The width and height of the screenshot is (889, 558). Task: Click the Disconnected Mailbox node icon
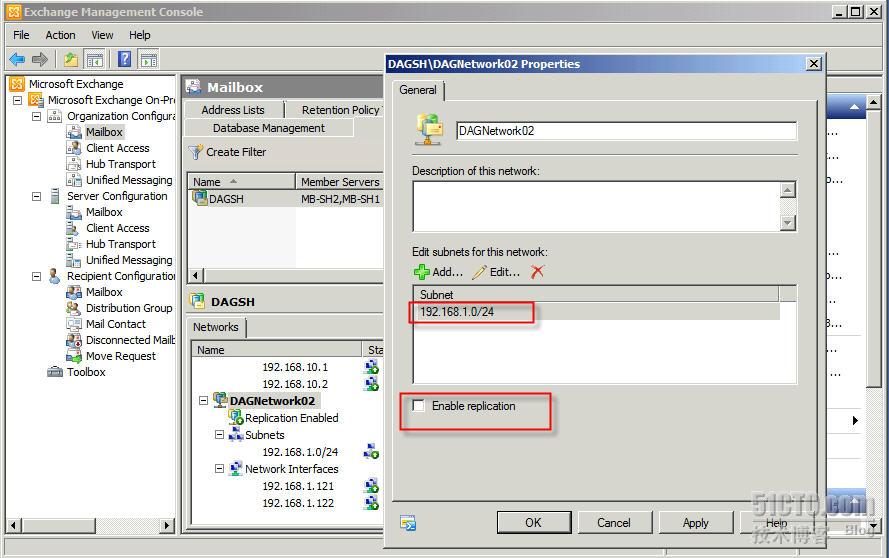point(74,340)
